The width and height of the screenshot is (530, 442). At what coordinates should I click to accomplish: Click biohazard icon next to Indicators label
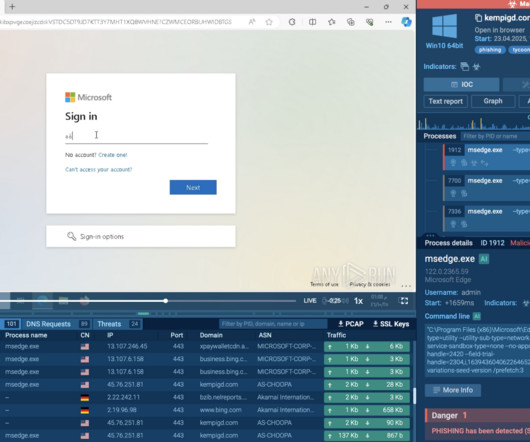pos(476,67)
